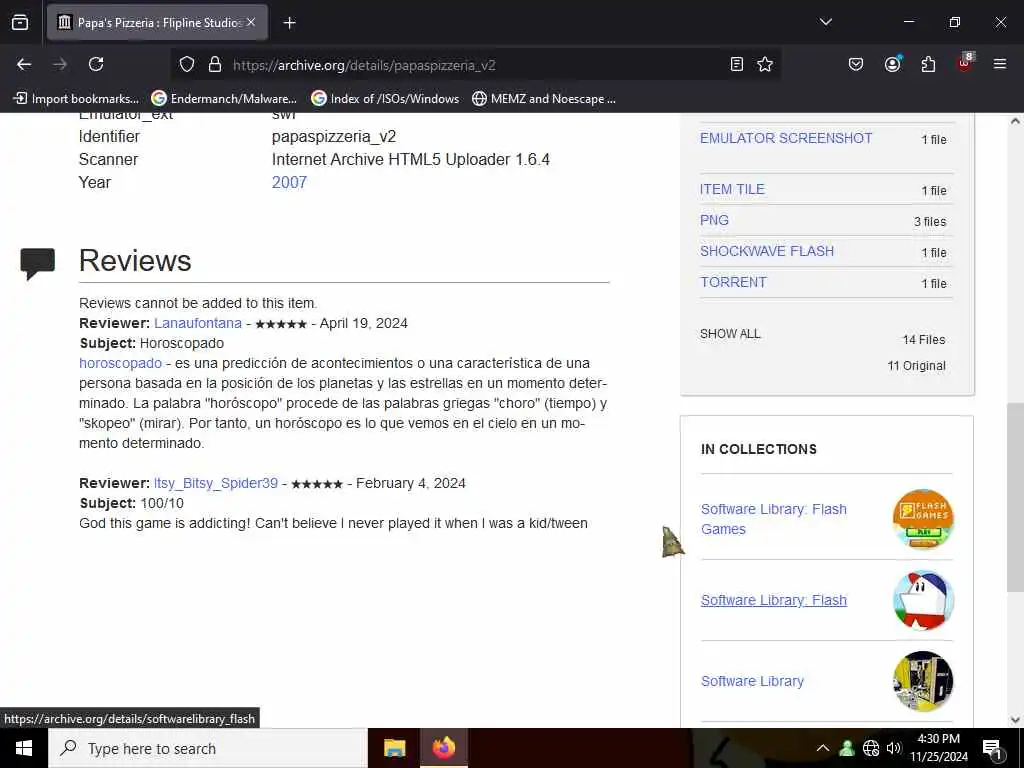Image resolution: width=1024 pixels, height=768 pixels.
Task: Go back with the back arrow
Action: [24, 64]
